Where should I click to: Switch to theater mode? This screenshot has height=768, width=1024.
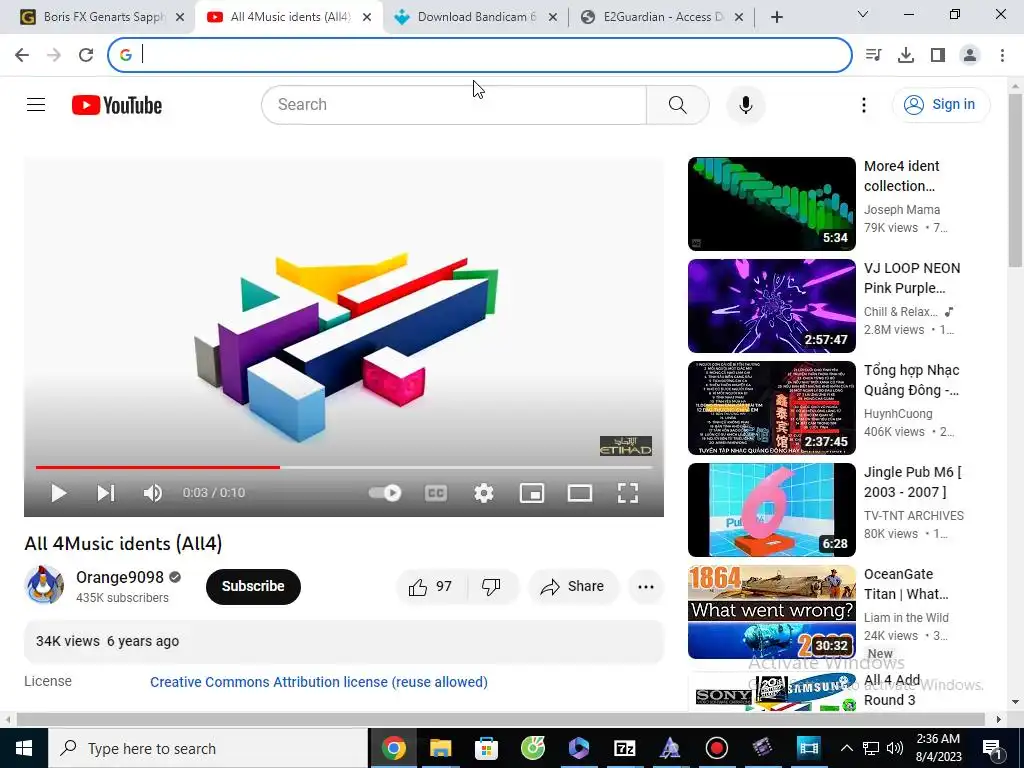tap(579, 493)
